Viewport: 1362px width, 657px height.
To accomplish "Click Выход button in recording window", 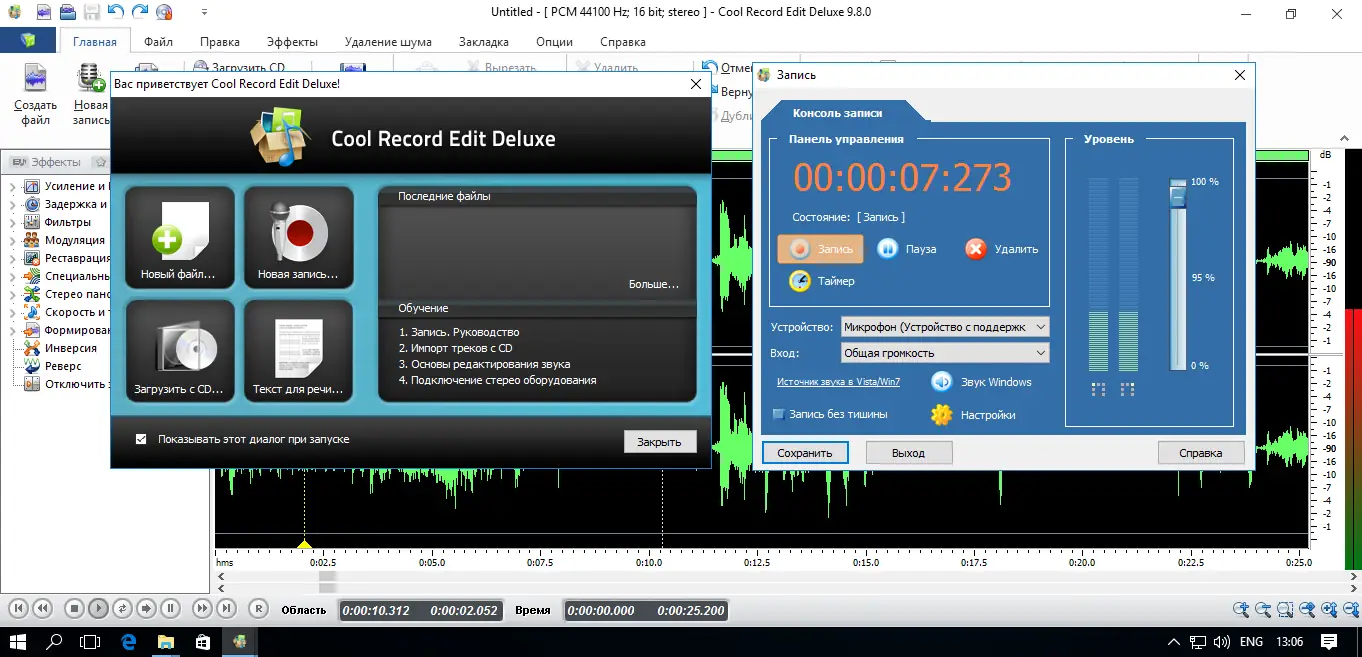I will click(909, 453).
